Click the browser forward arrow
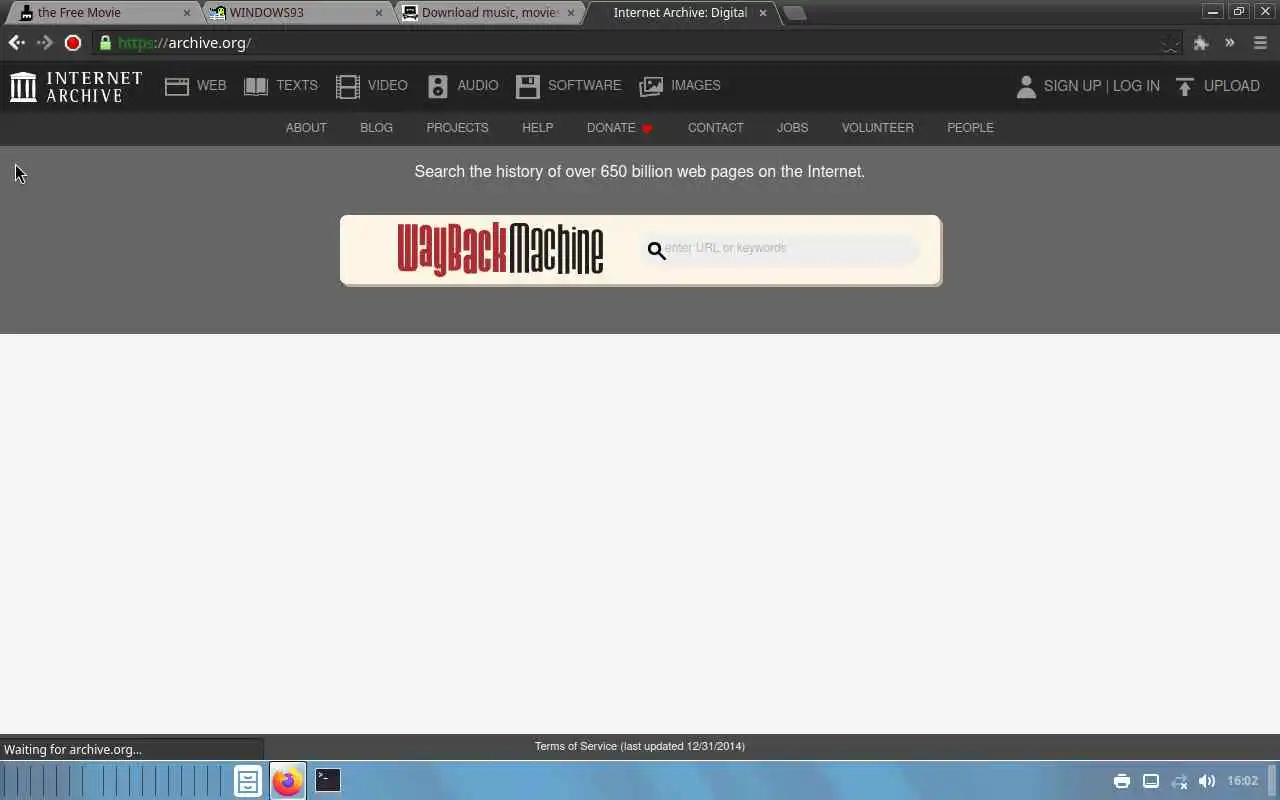 coord(44,43)
